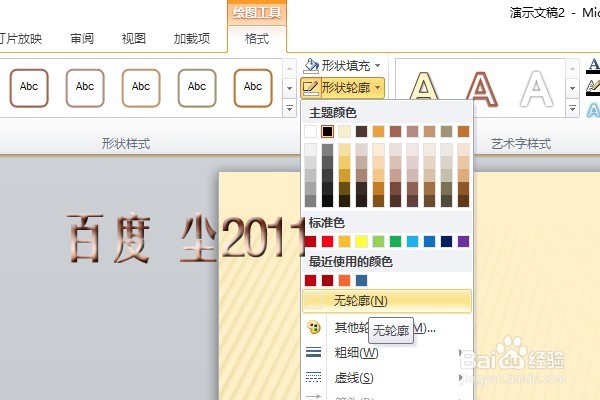Switch to the 加载项 tab
Viewport: 600px width, 400px height.
click(192, 38)
